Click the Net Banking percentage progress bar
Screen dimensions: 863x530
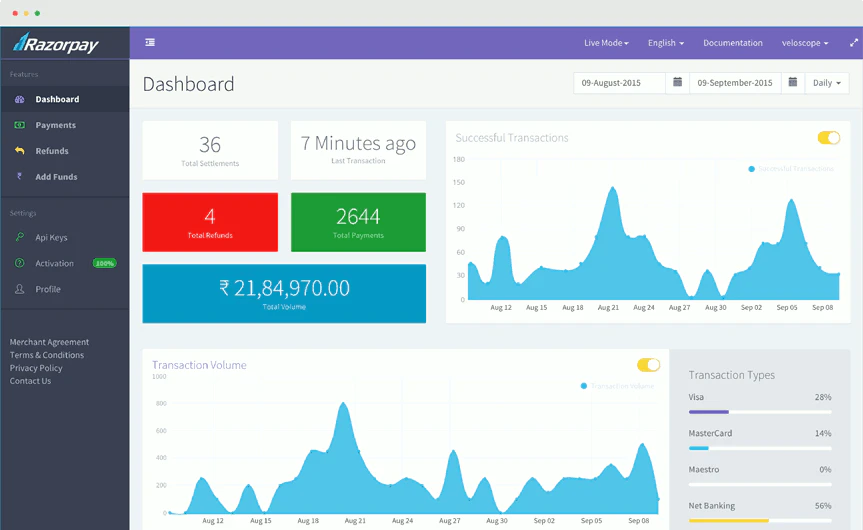tap(760, 520)
